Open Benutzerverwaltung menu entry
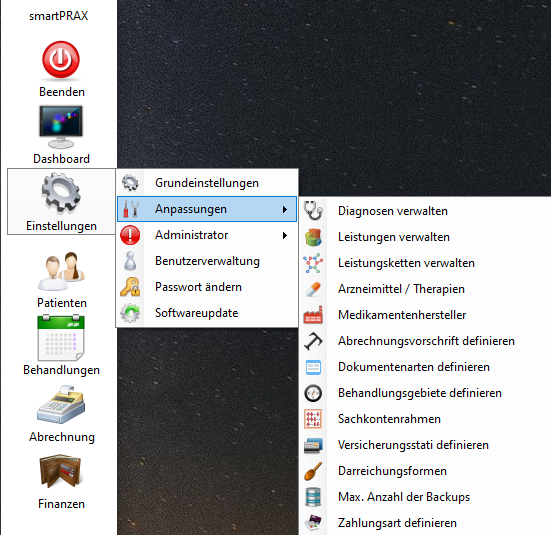This screenshot has height=535, width=551. click(x=207, y=261)
